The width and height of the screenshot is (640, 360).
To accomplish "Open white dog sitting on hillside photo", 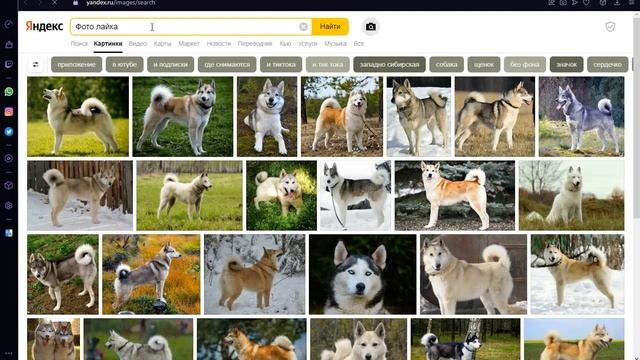I will pyautogui.click(x=571, y=196).
